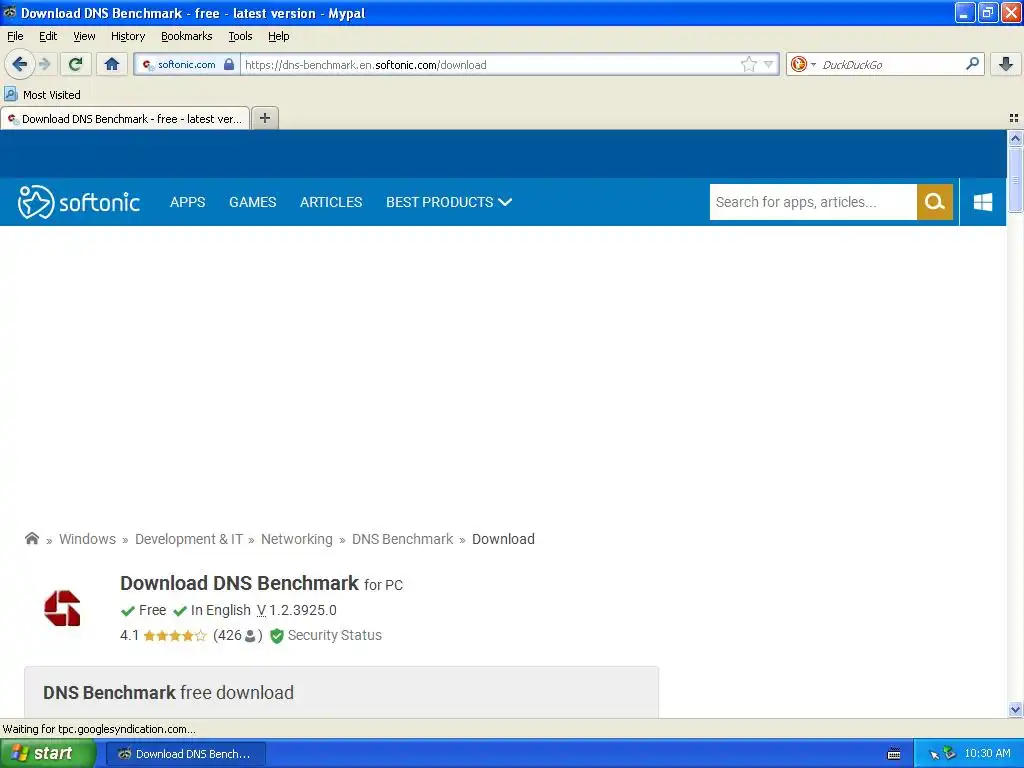Click the list all tabs icon

click(x=1014, y=118)
